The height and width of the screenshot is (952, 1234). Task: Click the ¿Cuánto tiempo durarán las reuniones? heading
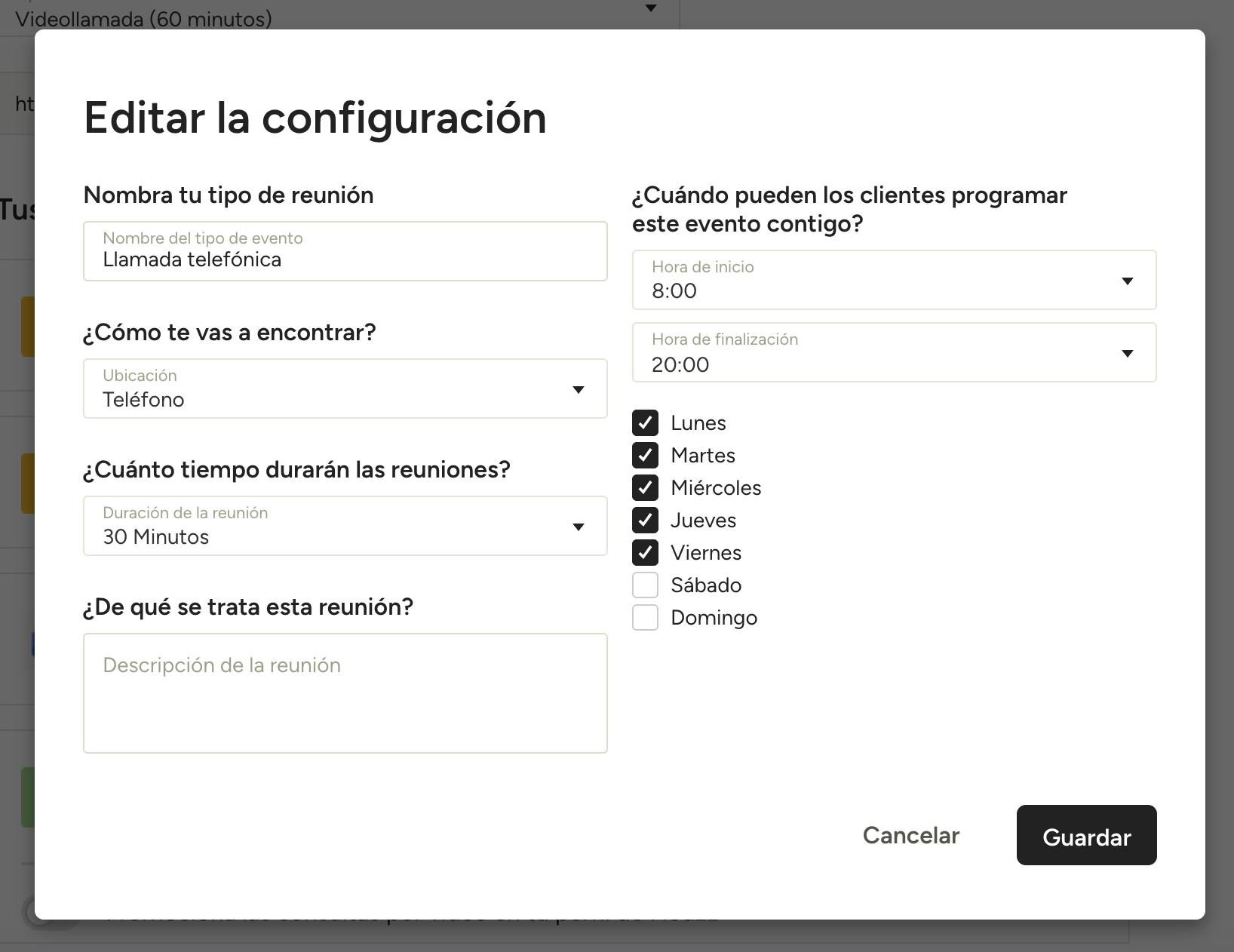click(x=296, y=470)
